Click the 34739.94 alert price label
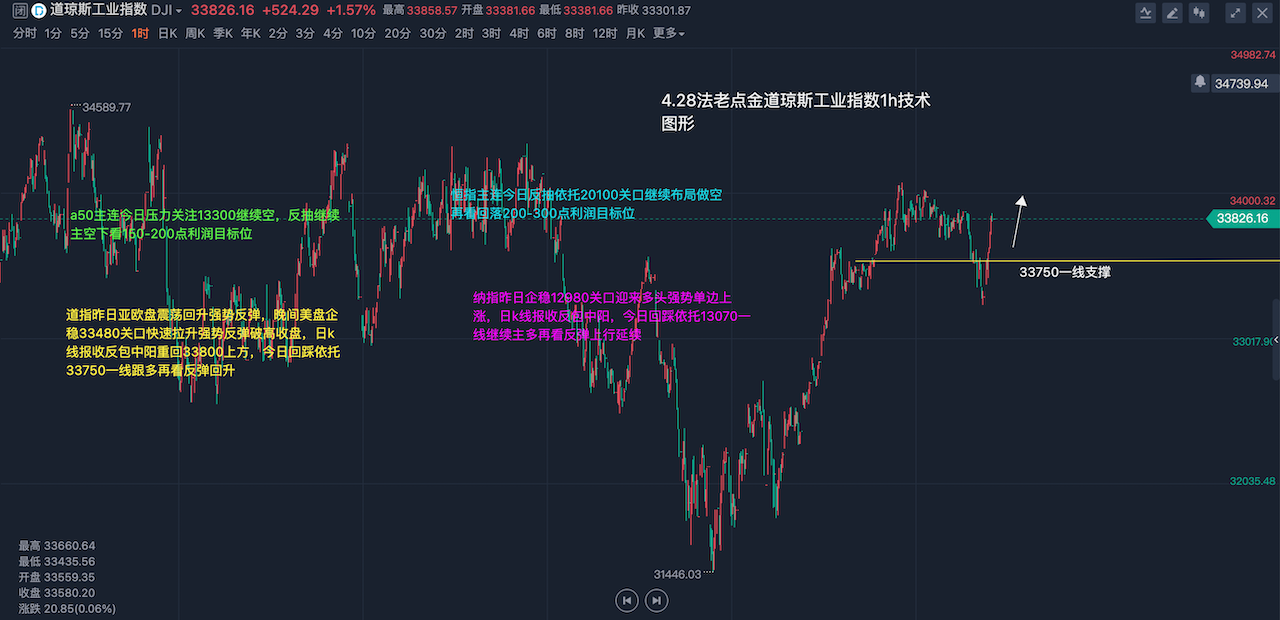 pos(1240,84)
